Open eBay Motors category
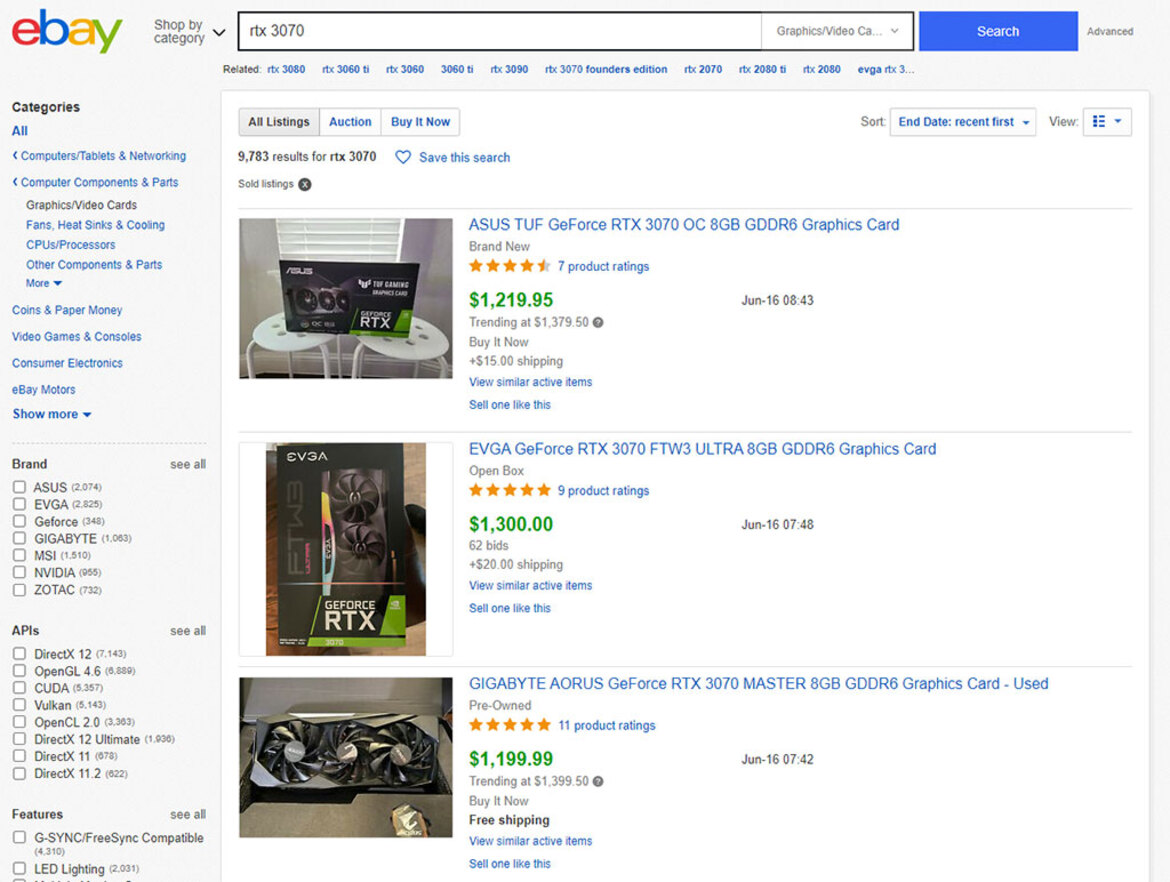Screen dimensions: 1170x882 (43, 390)
